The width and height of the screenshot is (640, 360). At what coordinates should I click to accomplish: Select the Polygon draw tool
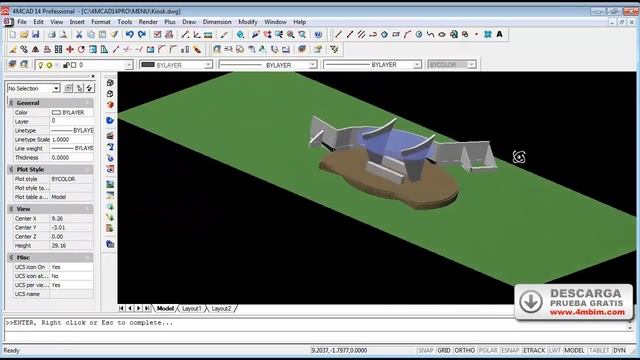tap(384, 35)
